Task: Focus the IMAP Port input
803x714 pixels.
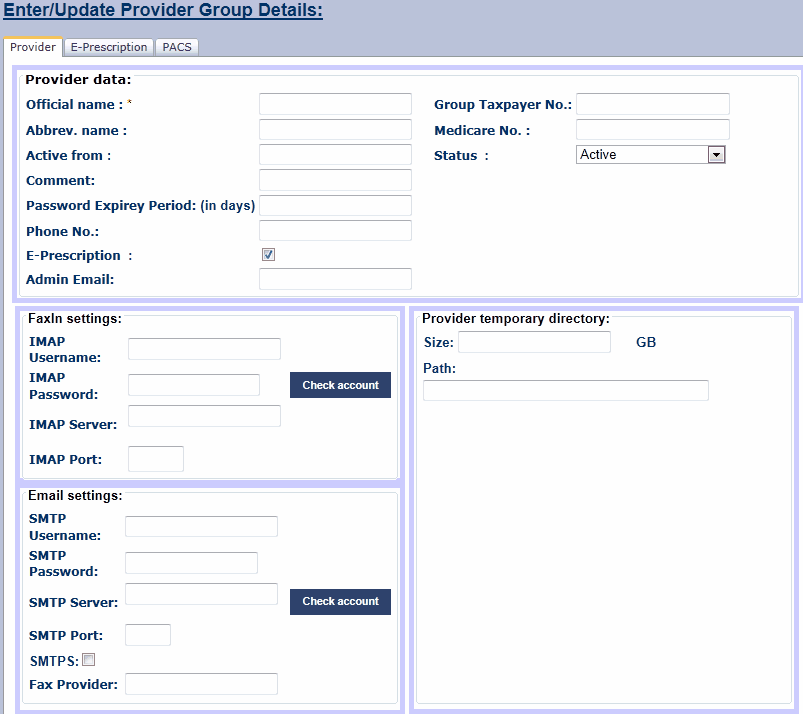Action: (156, 459)
